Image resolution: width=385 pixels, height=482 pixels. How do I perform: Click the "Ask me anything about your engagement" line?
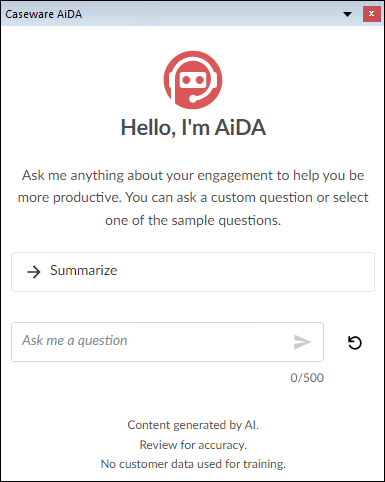coord(193,176)
